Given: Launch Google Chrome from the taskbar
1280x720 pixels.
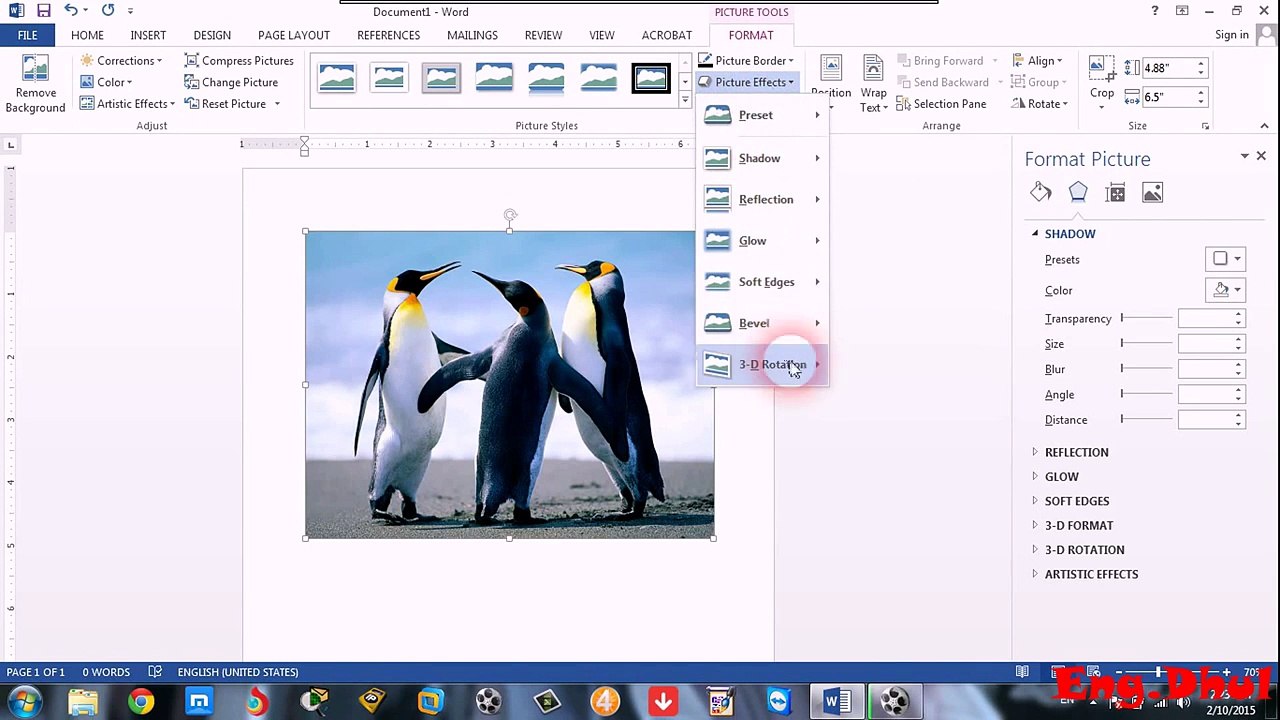Looking at the screenshot, I should coord(141,702).
